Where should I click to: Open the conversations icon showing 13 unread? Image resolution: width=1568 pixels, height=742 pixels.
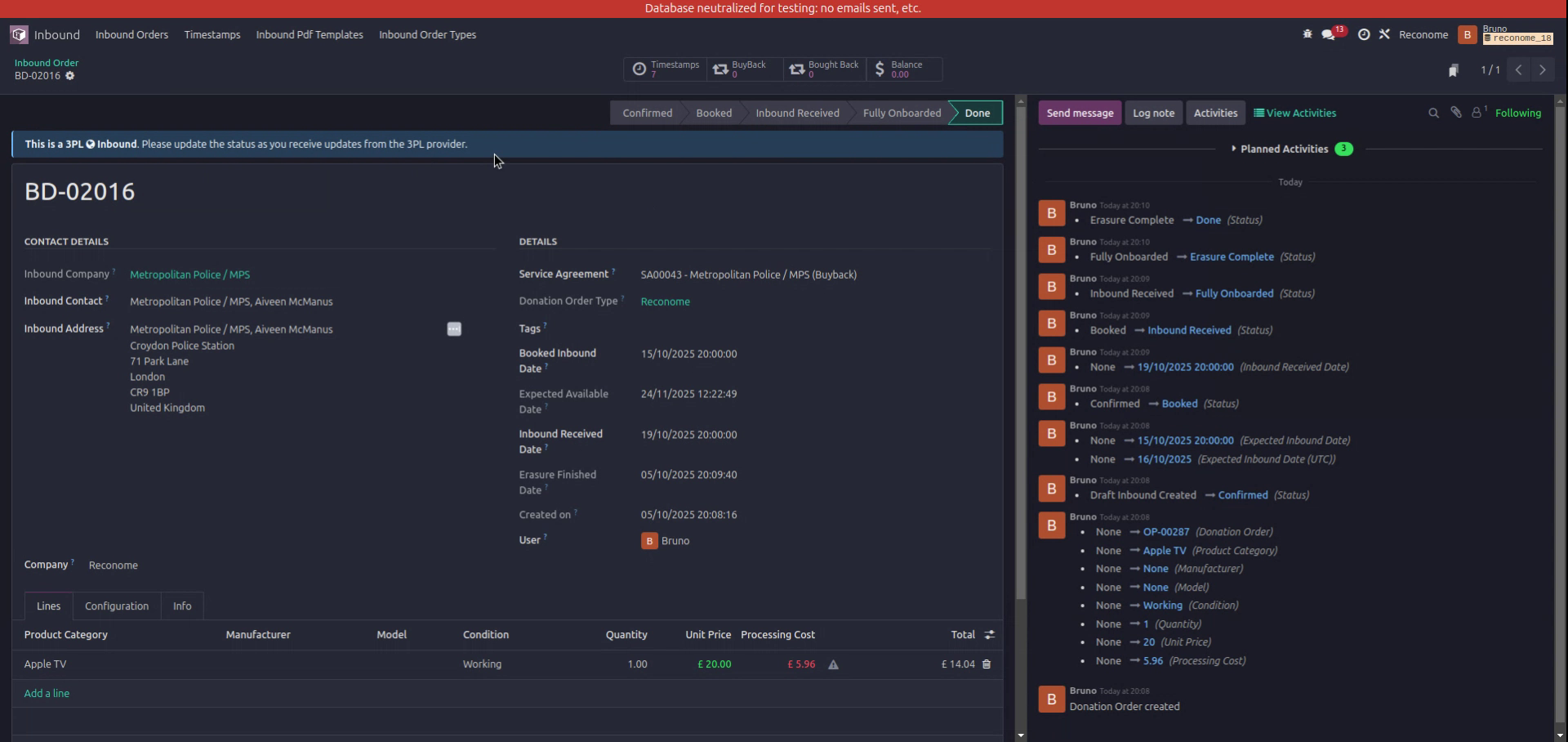1330,34
